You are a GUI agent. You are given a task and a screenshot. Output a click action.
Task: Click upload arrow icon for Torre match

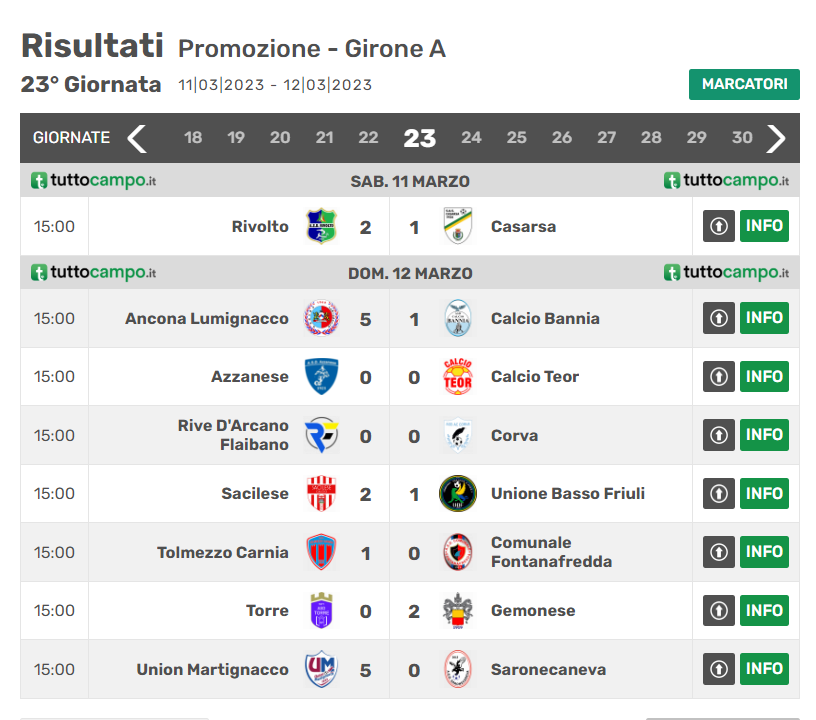(718, 611)
